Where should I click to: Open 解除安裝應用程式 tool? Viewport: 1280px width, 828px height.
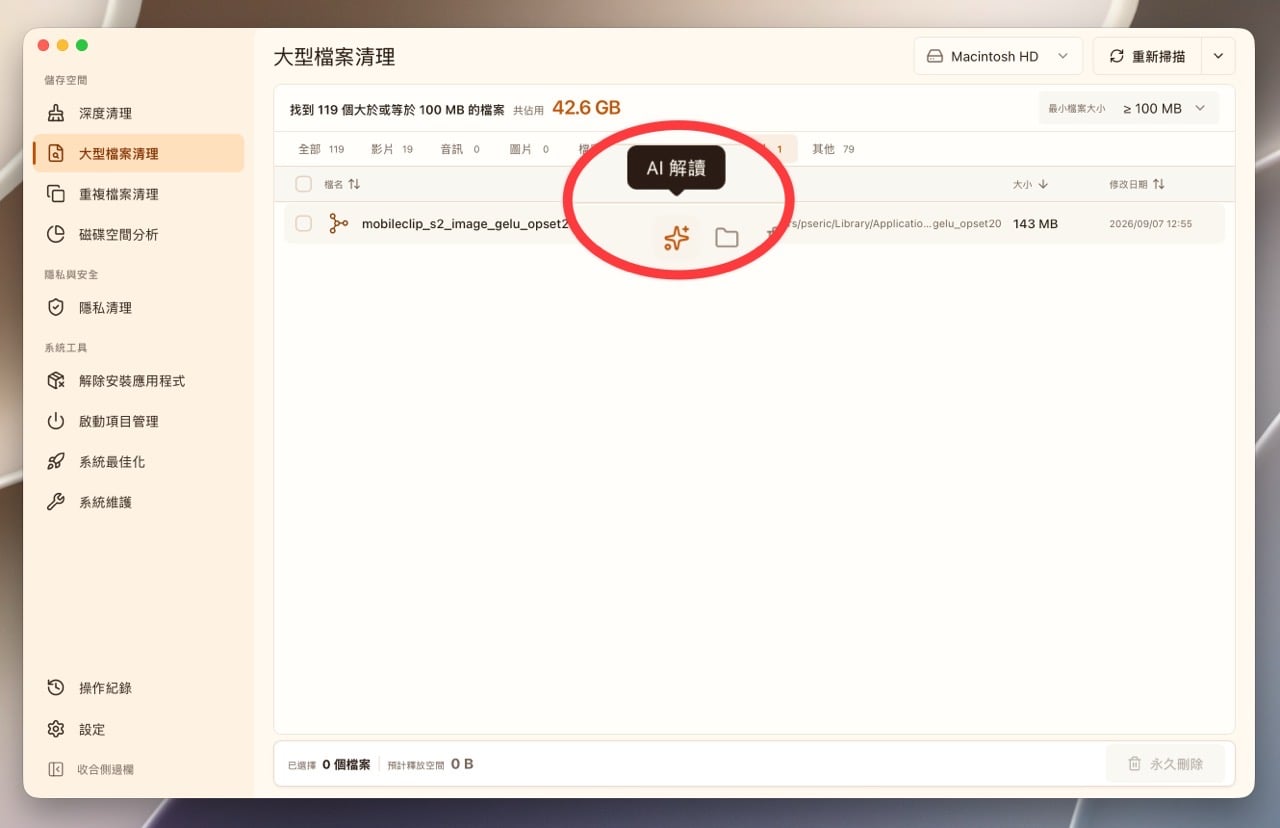pos(138,381)
